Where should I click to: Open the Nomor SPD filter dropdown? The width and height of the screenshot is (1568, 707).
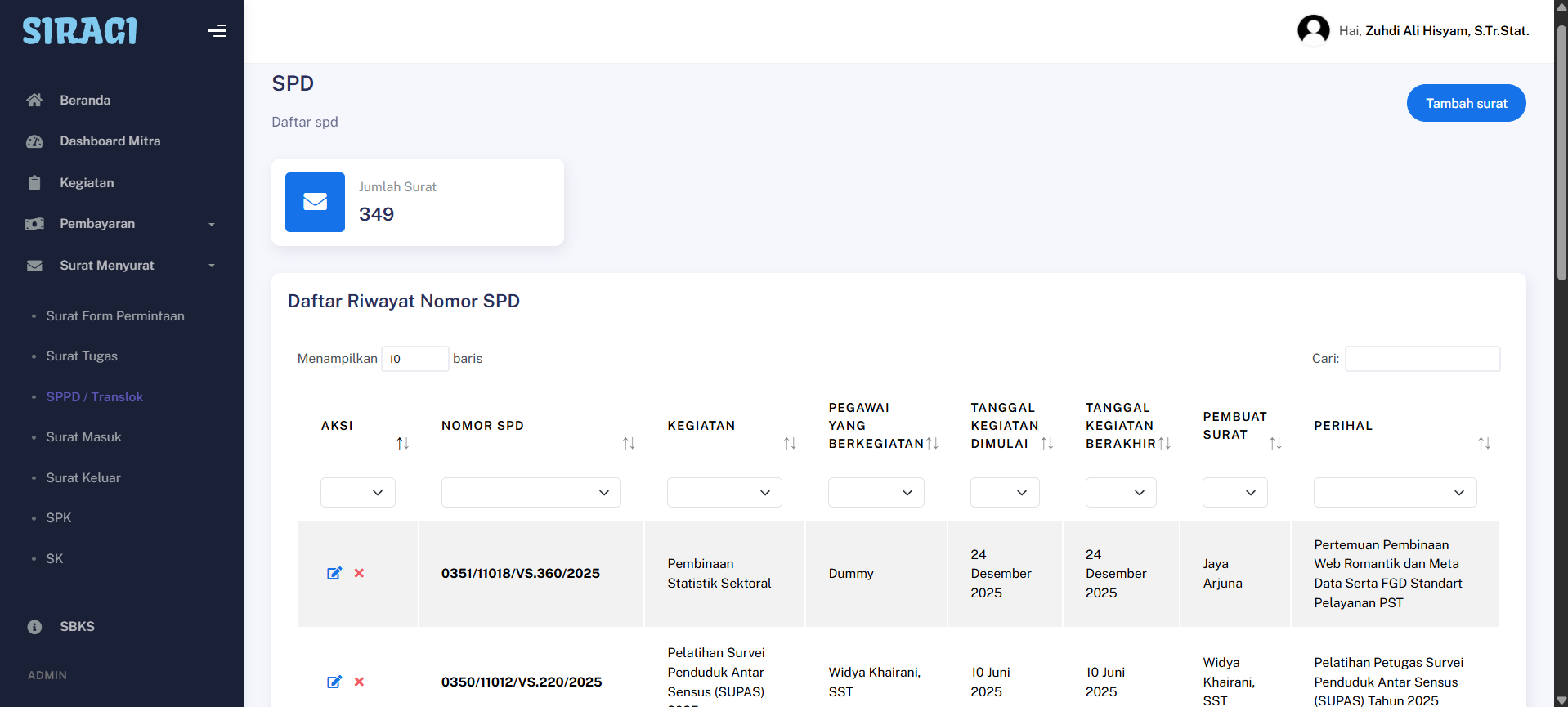click(x=531, y=493)
